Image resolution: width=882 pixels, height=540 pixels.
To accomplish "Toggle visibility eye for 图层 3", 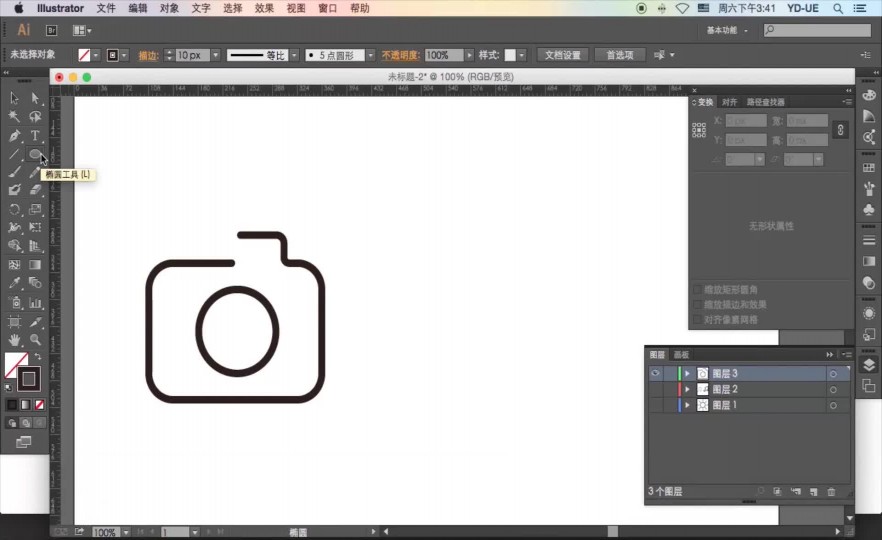I will 655,374.
